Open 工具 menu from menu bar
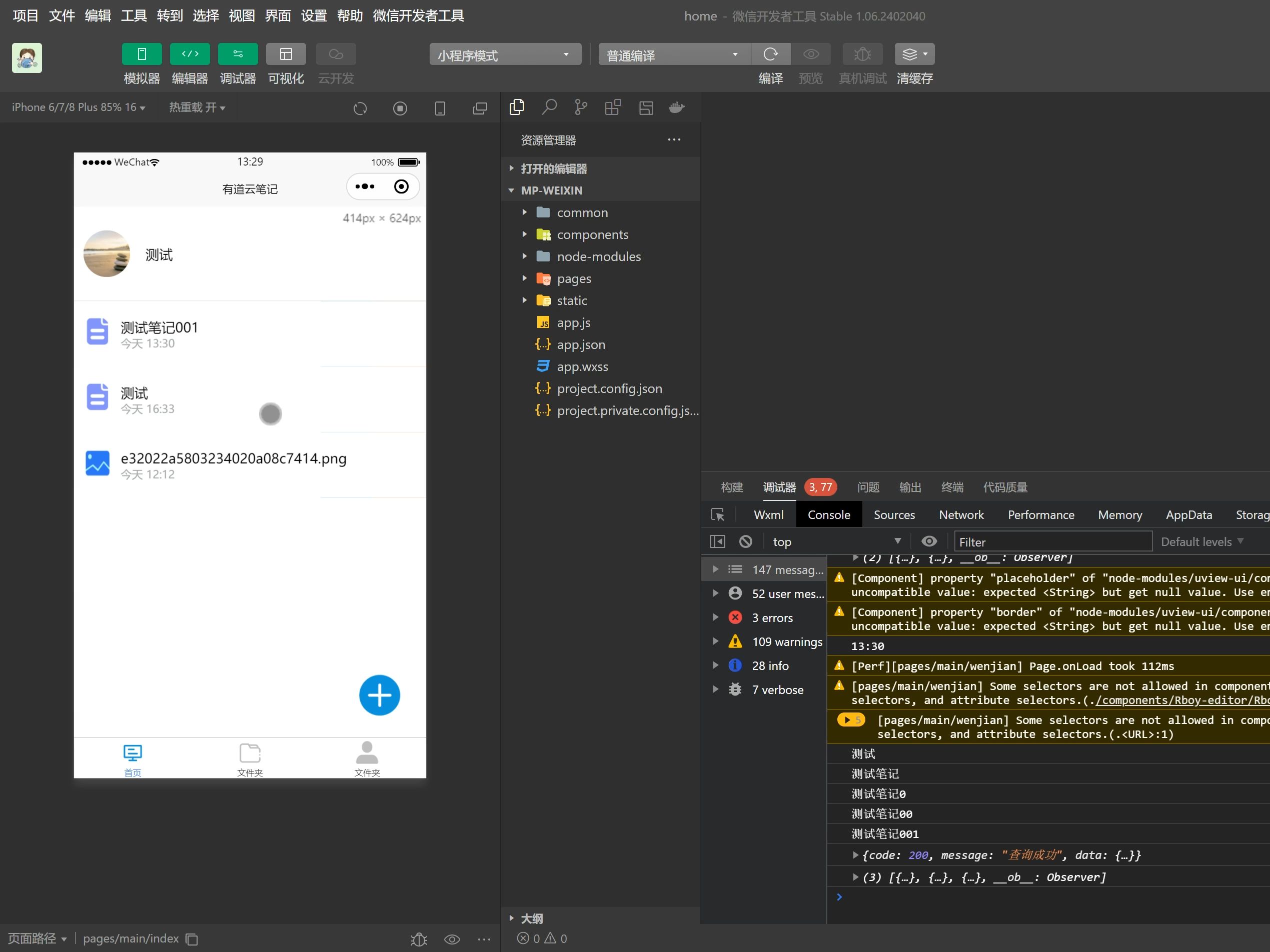This screenshot has width=1270, height=952. (135, 14)
